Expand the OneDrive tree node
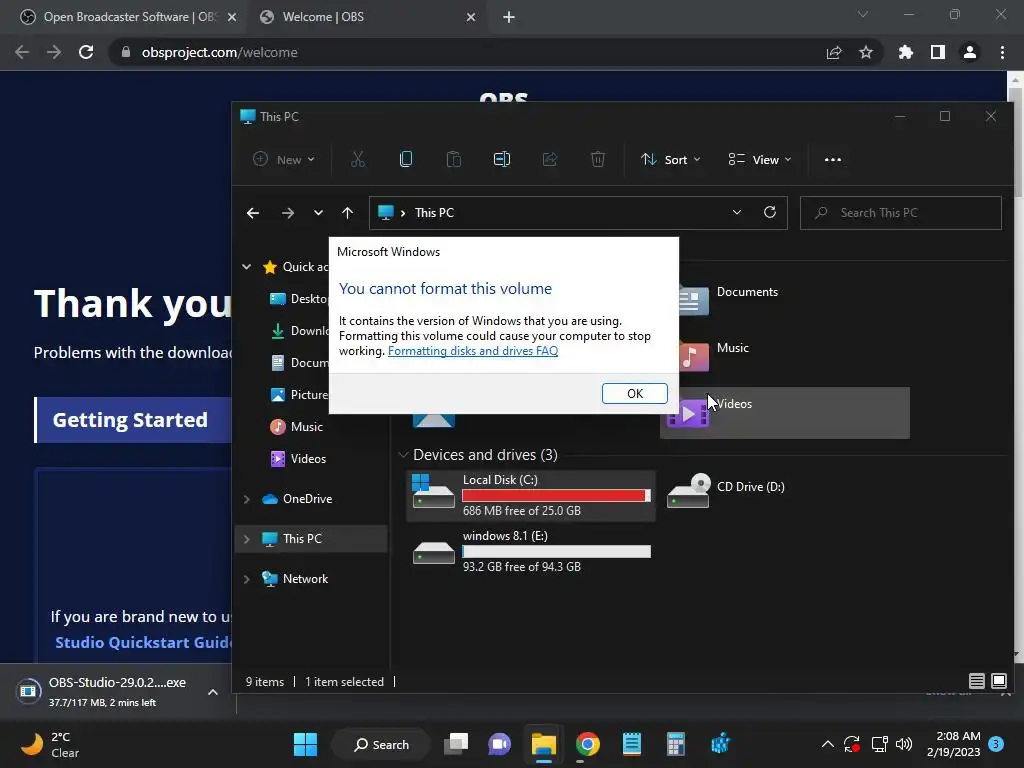The image size is (1024, 768). coord(247,499)
